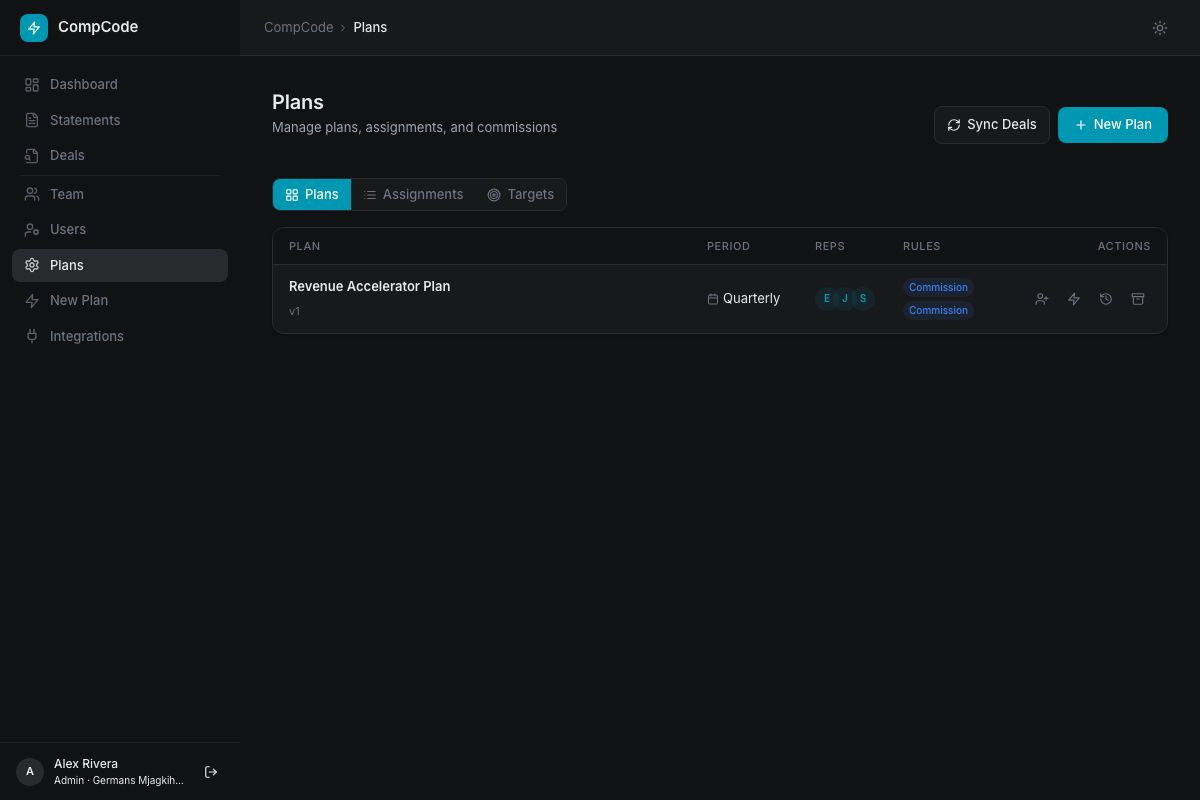This screenshot has width=1200, height=800.
Task: Click the upper Commission rule badge
Action: click(x=938, y=287)
